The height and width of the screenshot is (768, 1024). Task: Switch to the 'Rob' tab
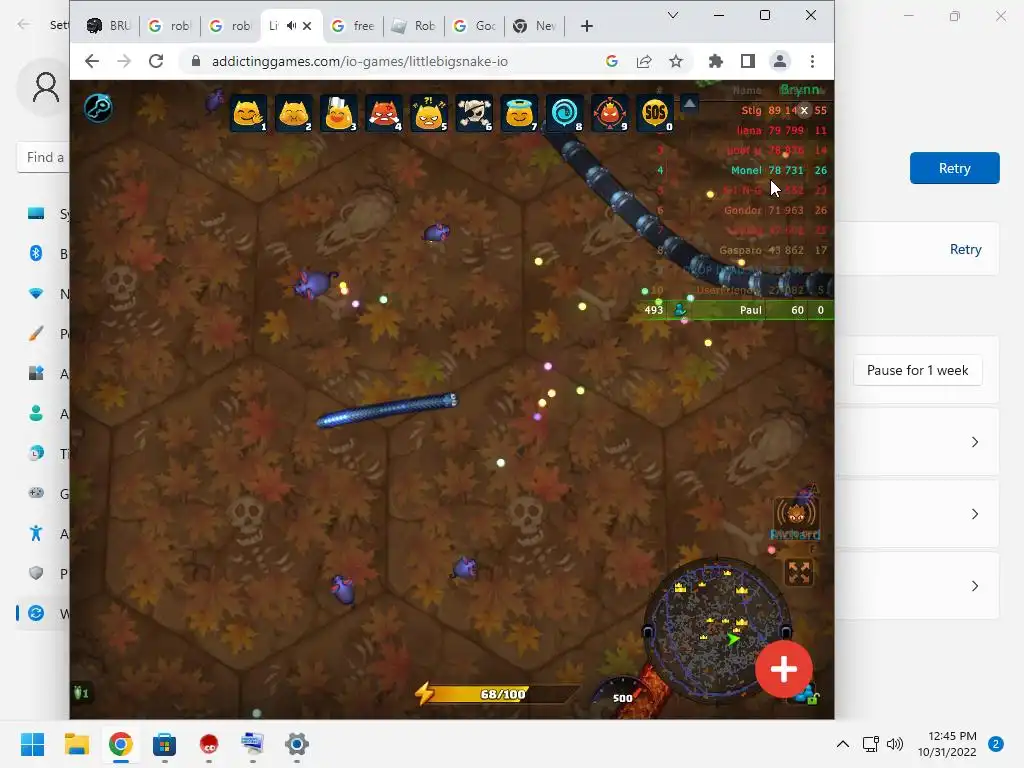414,26
